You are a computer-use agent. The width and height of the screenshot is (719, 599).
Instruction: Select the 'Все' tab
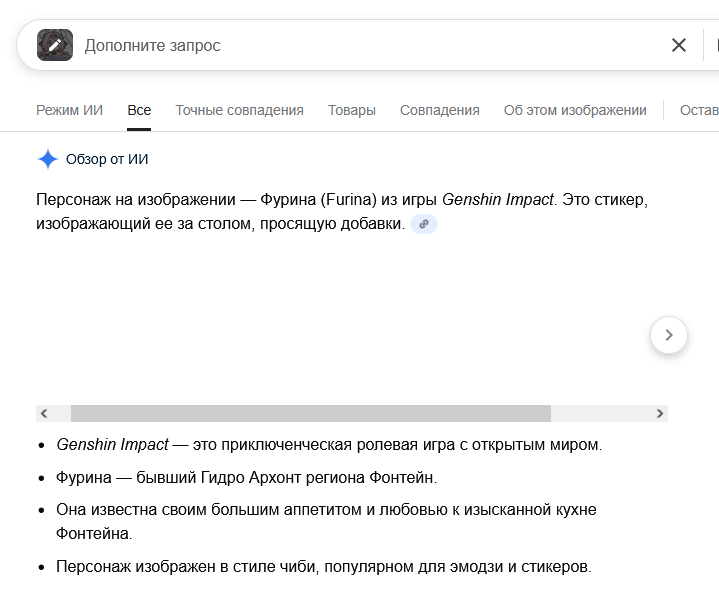[x=139, y=110]
